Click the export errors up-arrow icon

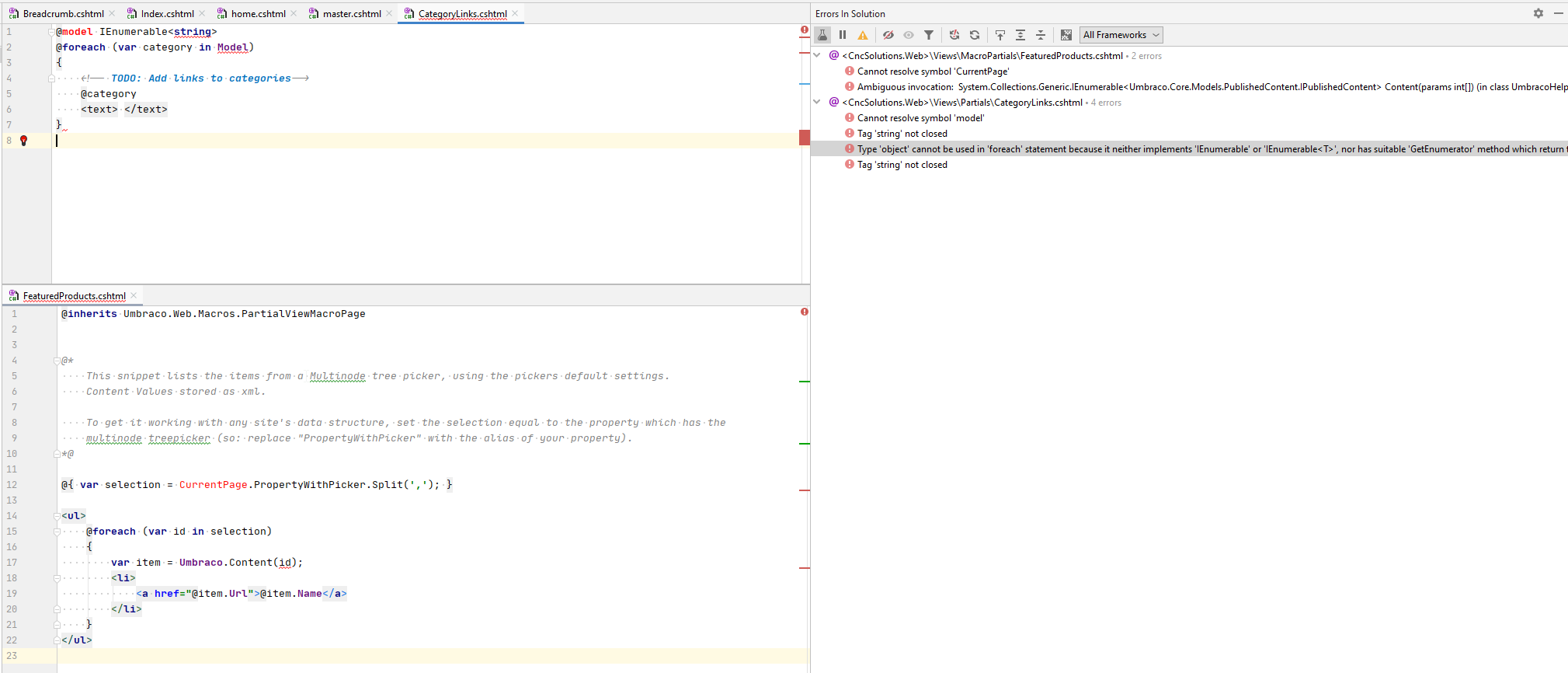click(1000, 35)
